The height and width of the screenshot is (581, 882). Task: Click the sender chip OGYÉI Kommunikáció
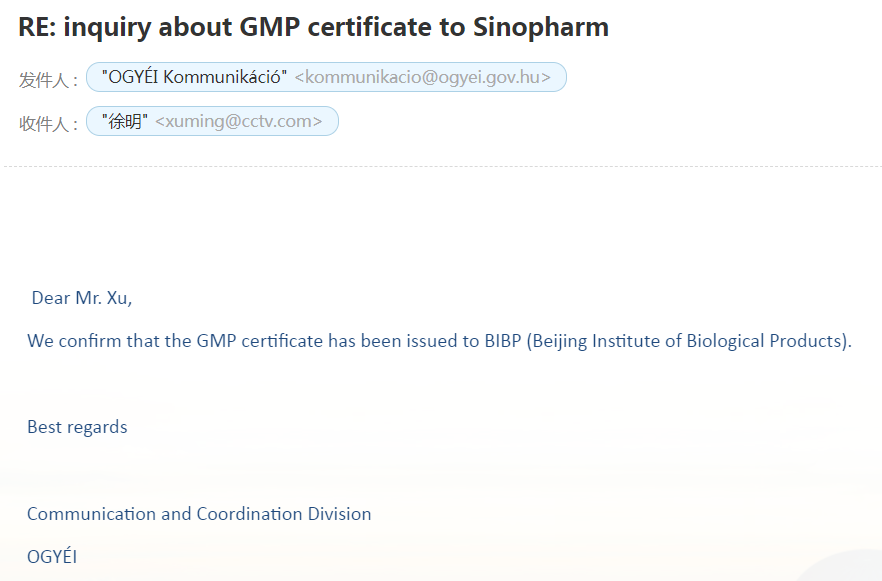tap(326, 77)
